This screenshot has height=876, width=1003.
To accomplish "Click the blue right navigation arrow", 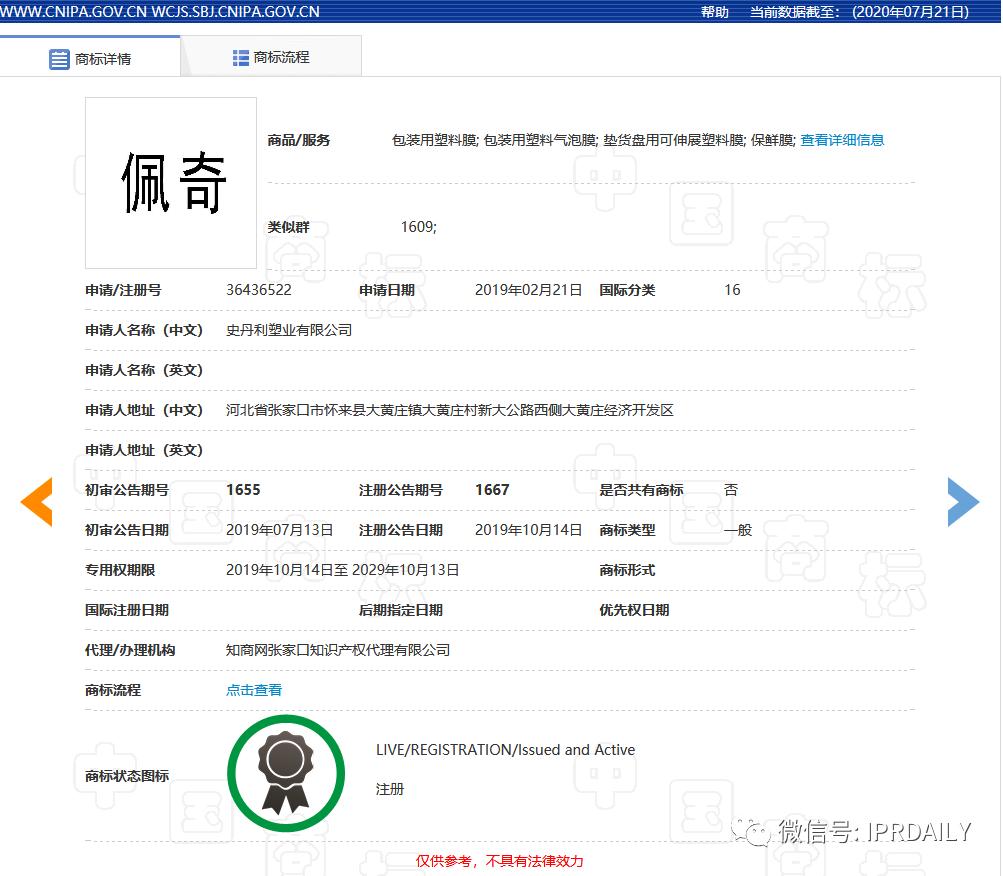I will pyautogui.click(x=963, y=502).
